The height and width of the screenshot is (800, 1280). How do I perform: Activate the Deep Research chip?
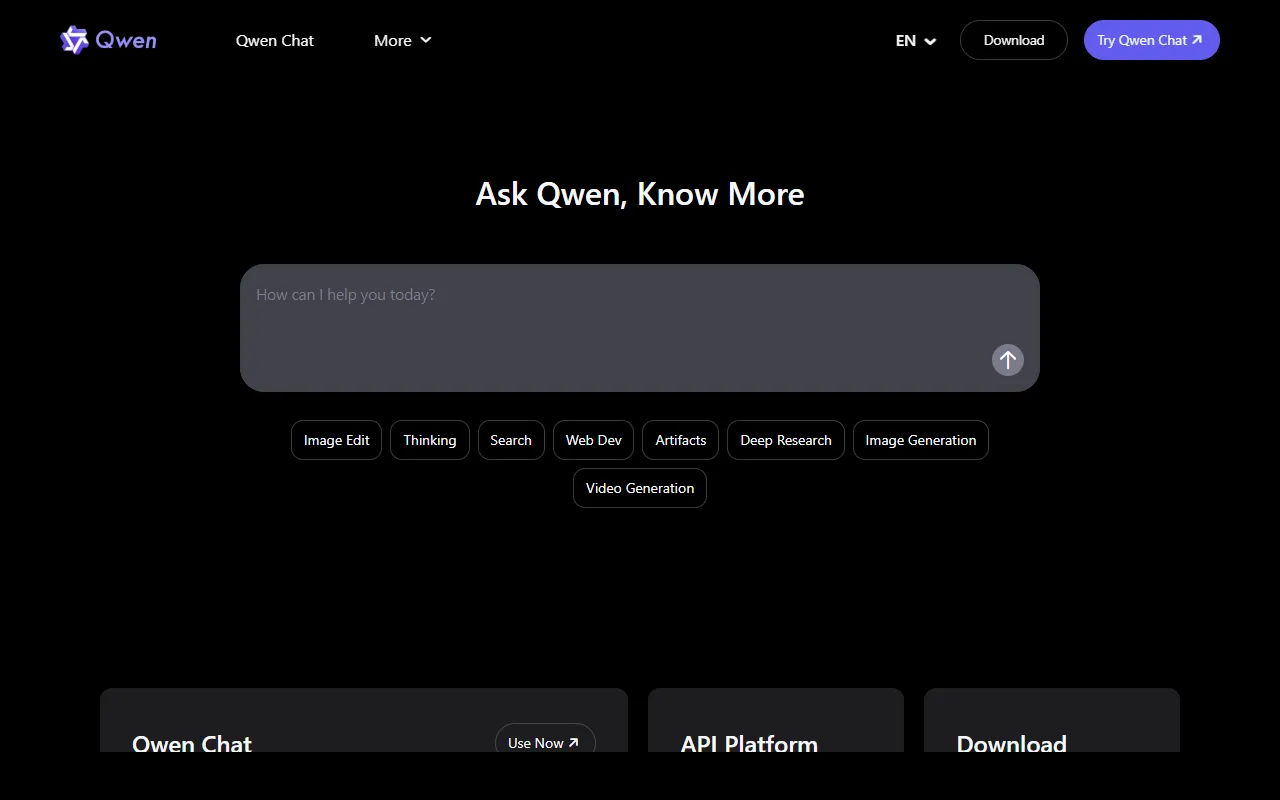785,440
